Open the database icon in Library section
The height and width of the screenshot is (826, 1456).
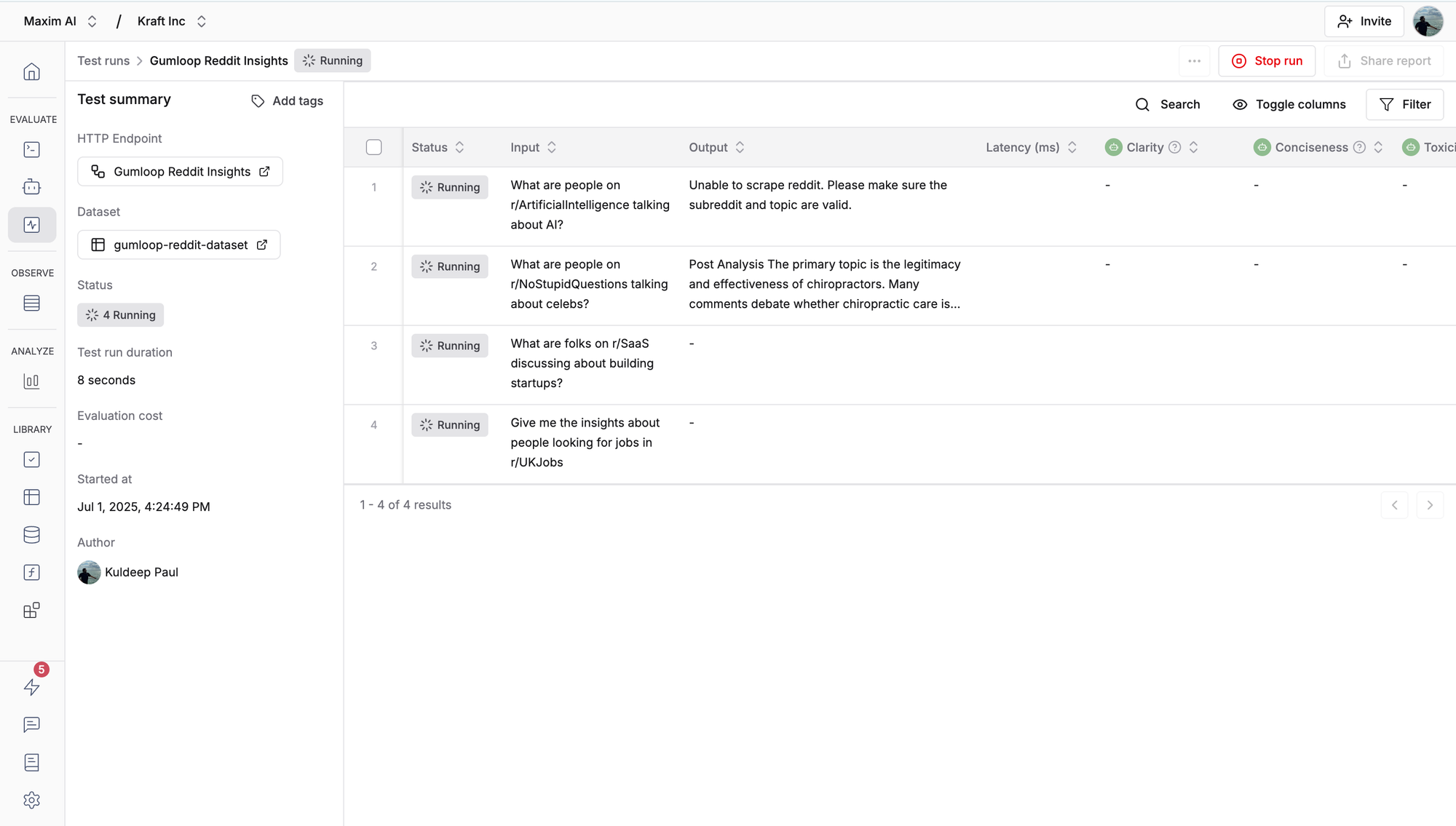[x=31, y=535]
